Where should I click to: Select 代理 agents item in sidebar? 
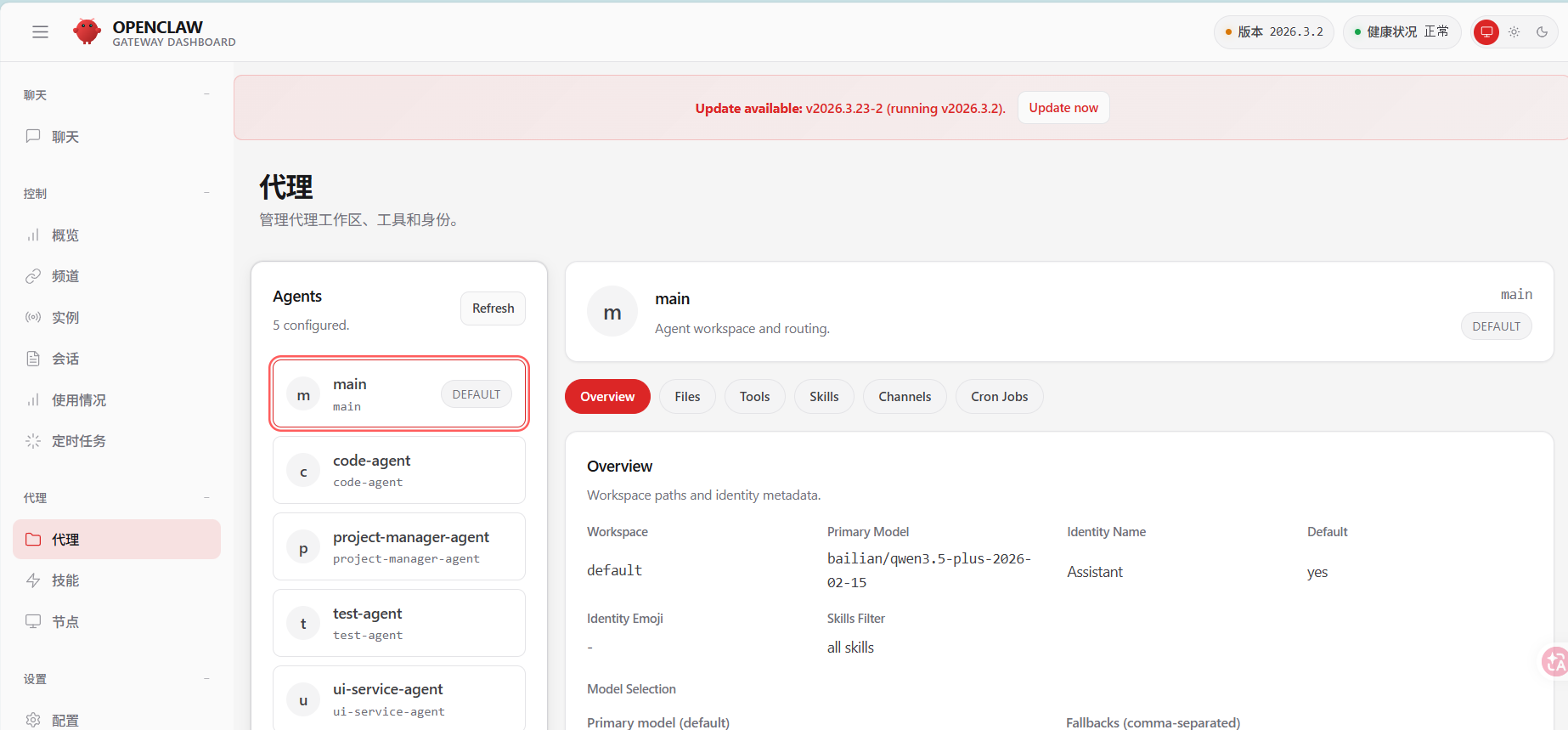click(x=116, y=539)
